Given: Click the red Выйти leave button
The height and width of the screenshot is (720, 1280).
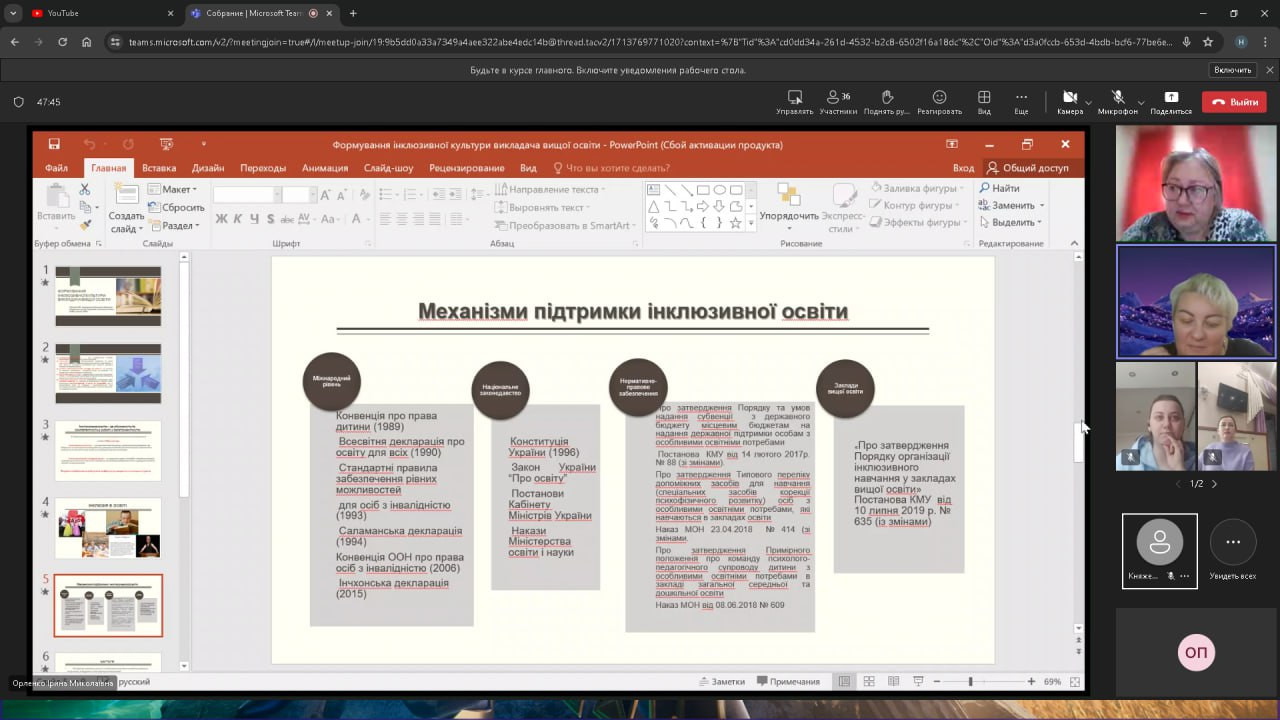Looking at the screenshot, I should coord(1234,102).
